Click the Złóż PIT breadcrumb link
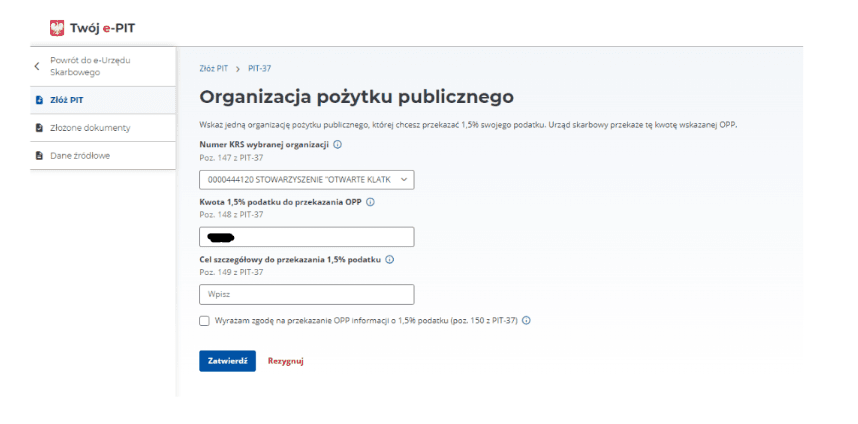 [x=213, y=68]
